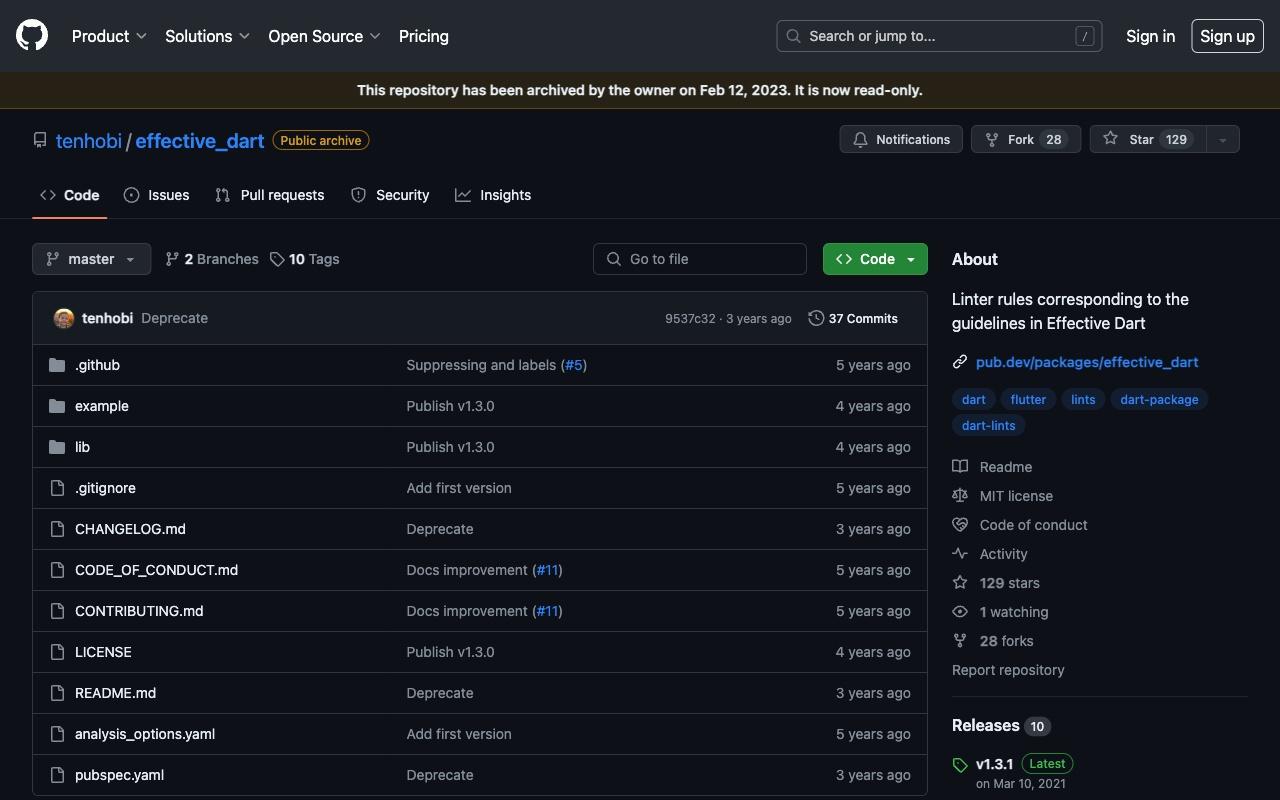Open the star lists dropdown arrow
The width and height of the screenshot is (1280, 800).
[1223, 140]
